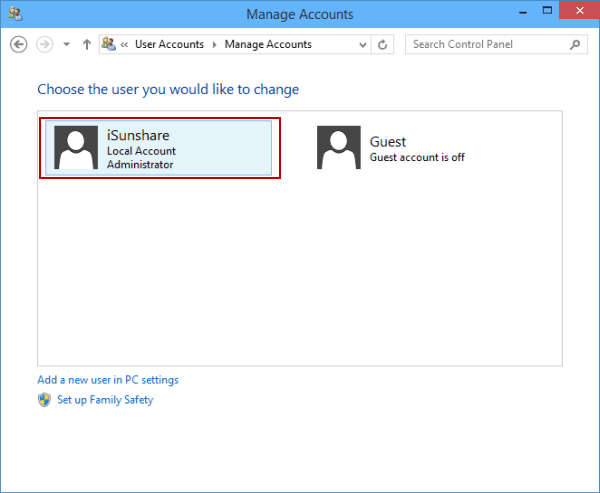Go up one level with the Up arrow
Viewport: 600px width, 493px height.
[x=87, y=45]
